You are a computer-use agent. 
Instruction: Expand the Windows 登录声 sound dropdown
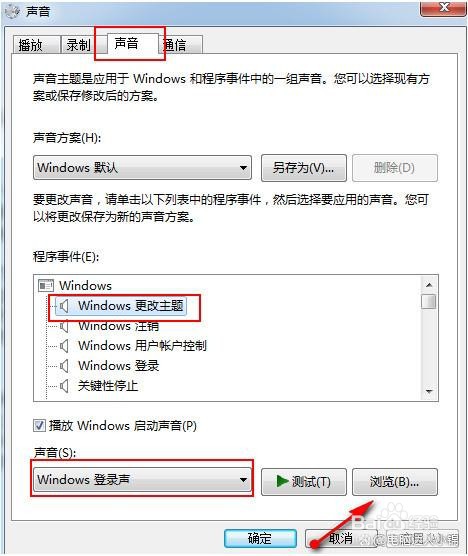coord(143,480)
